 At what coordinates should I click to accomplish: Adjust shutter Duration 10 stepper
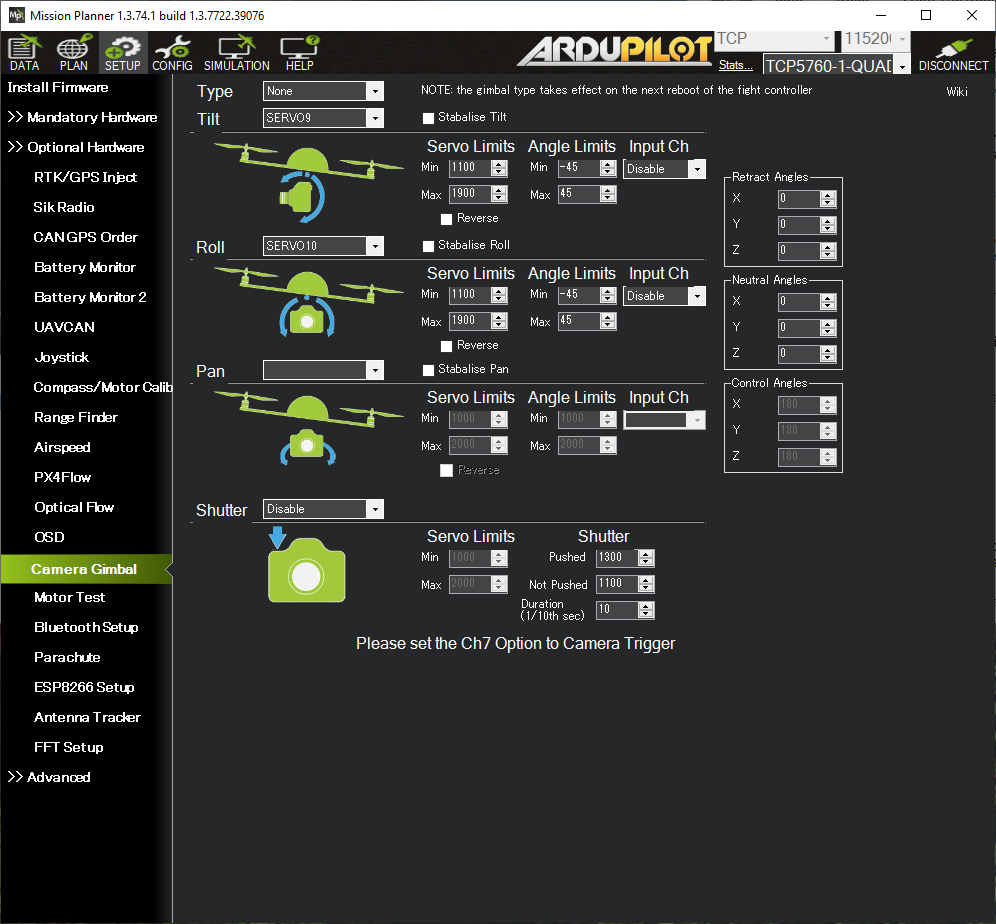[646, 610]
